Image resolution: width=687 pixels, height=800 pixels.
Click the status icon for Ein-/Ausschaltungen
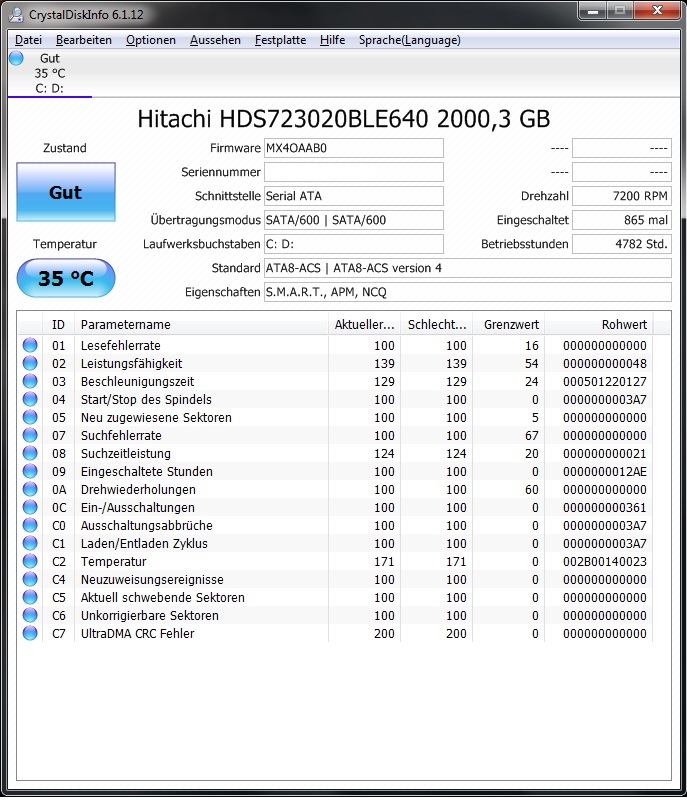(30, 507)
